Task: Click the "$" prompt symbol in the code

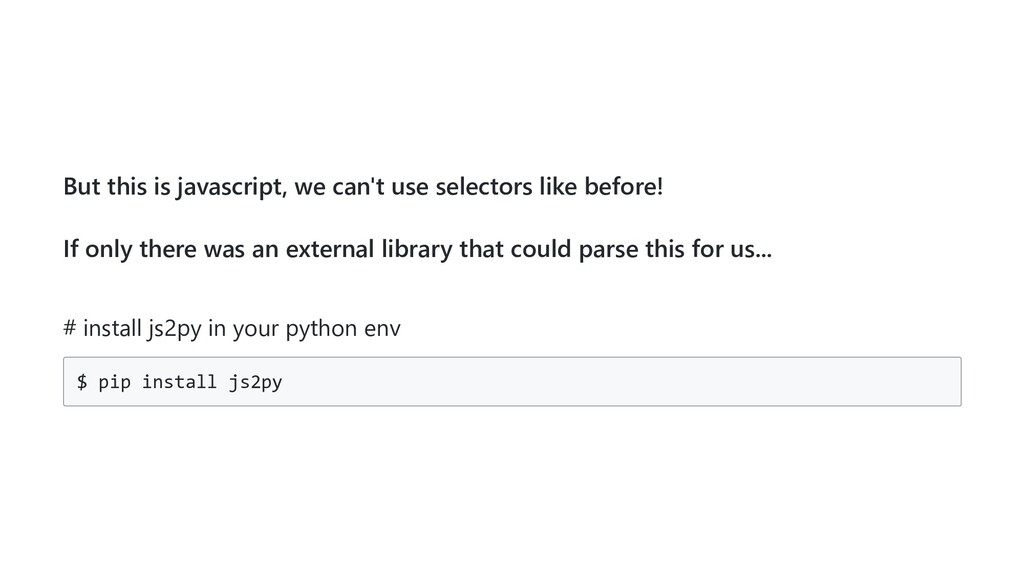Action: tap(82, 381)
